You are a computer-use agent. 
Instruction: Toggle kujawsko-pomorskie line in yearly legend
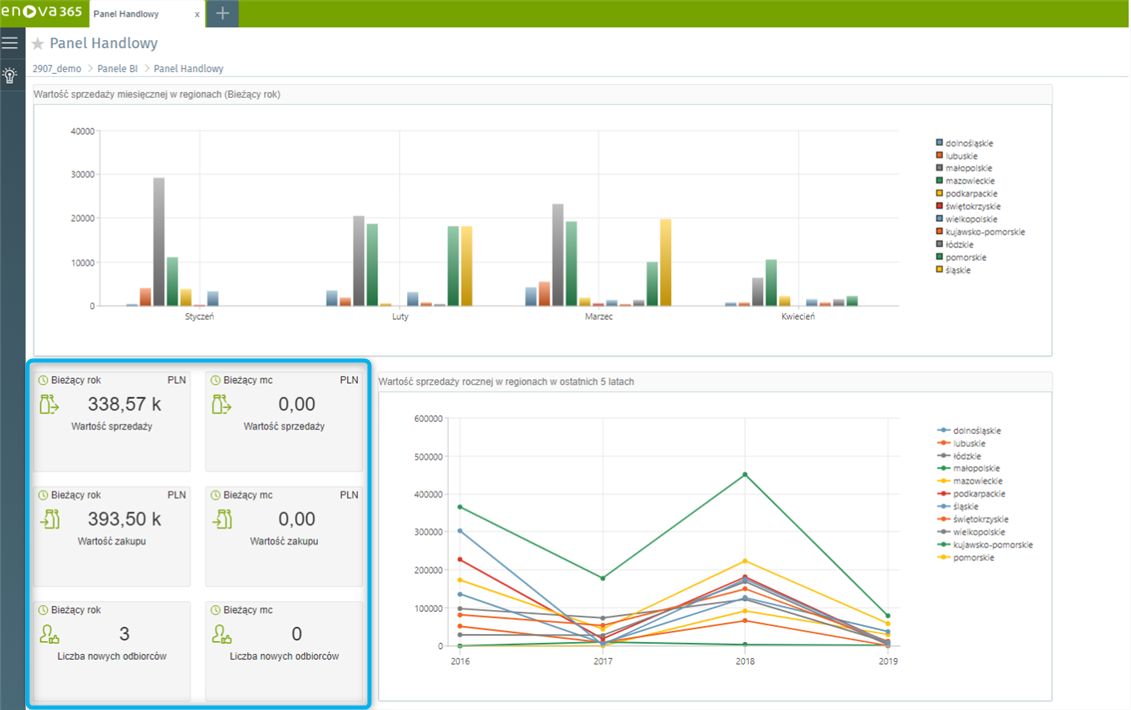pyautogui.click(x=992, y=545)
